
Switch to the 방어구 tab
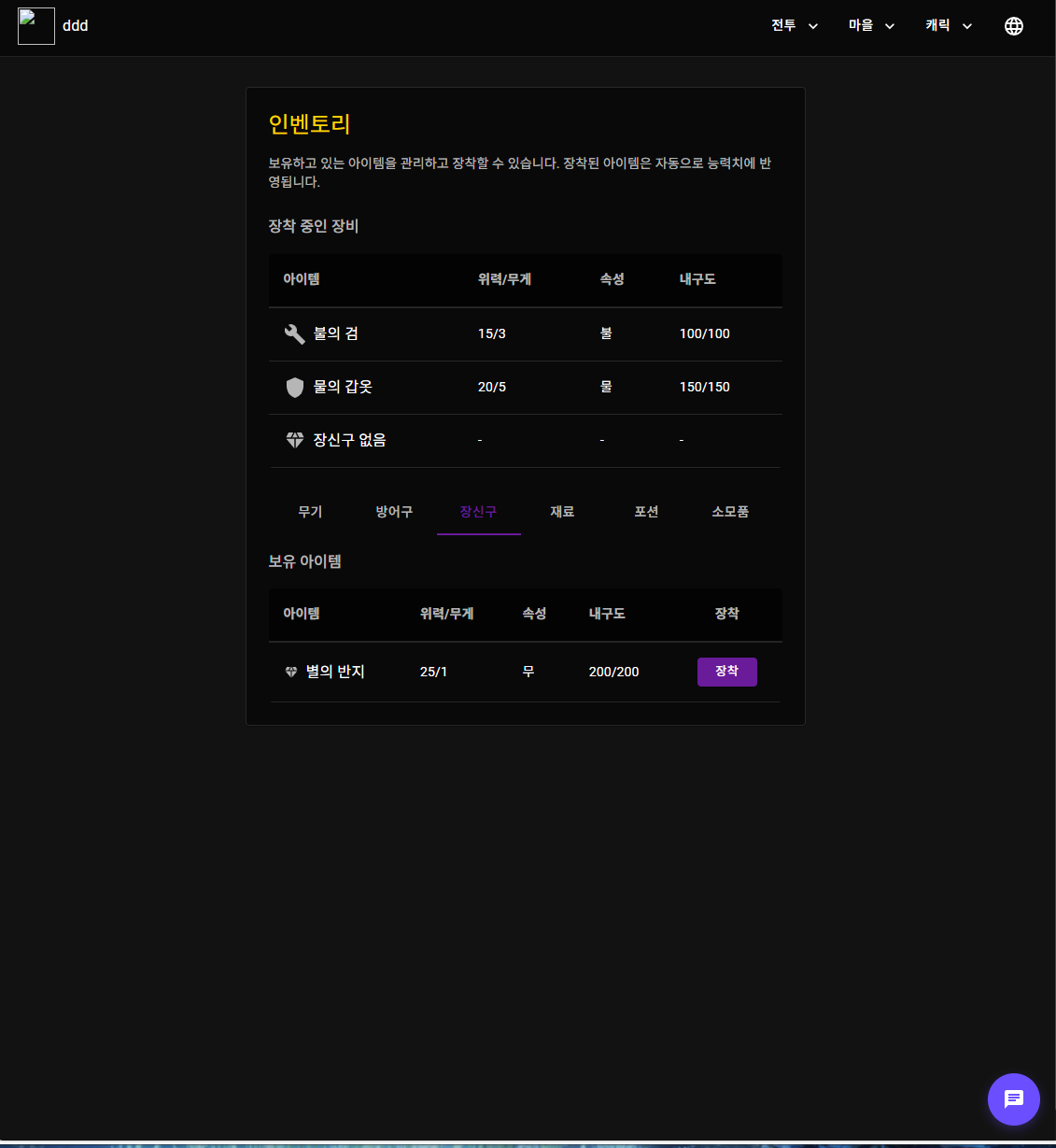[395, 512]
